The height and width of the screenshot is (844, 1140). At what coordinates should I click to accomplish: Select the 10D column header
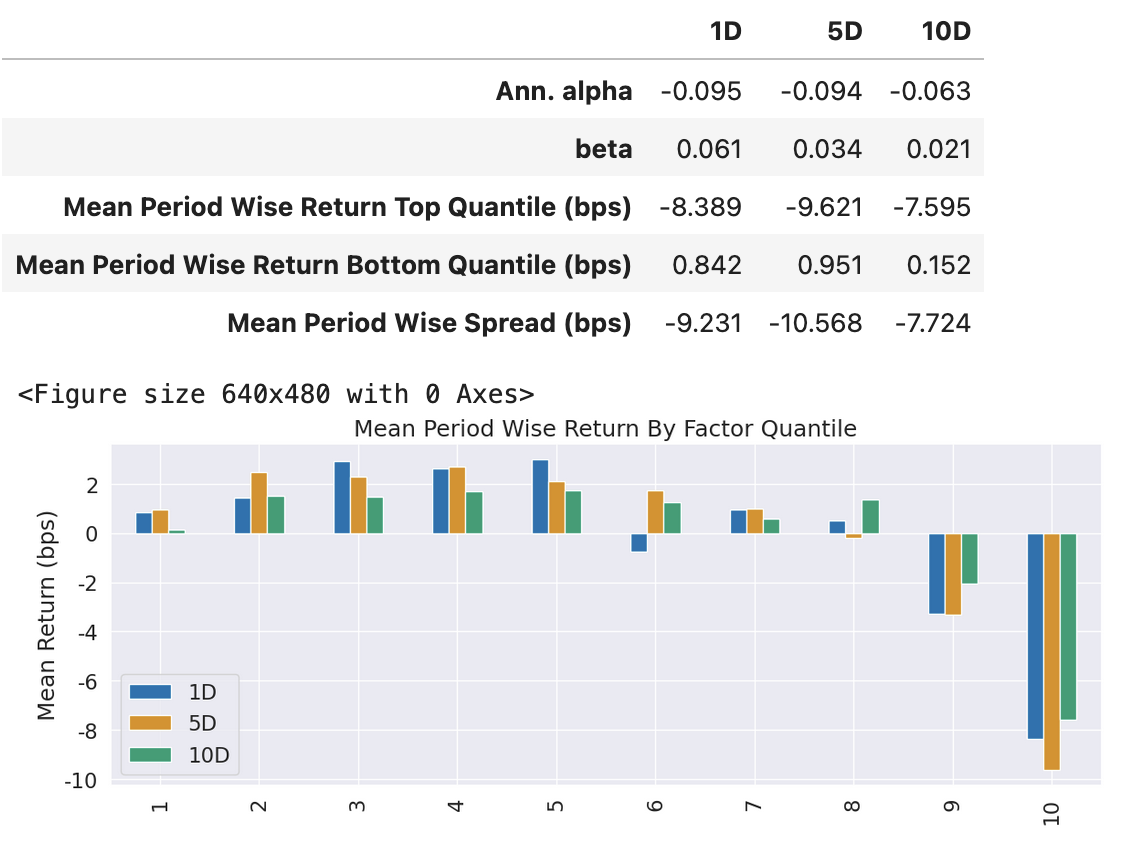pyautogui.click(x=946, y=31)
